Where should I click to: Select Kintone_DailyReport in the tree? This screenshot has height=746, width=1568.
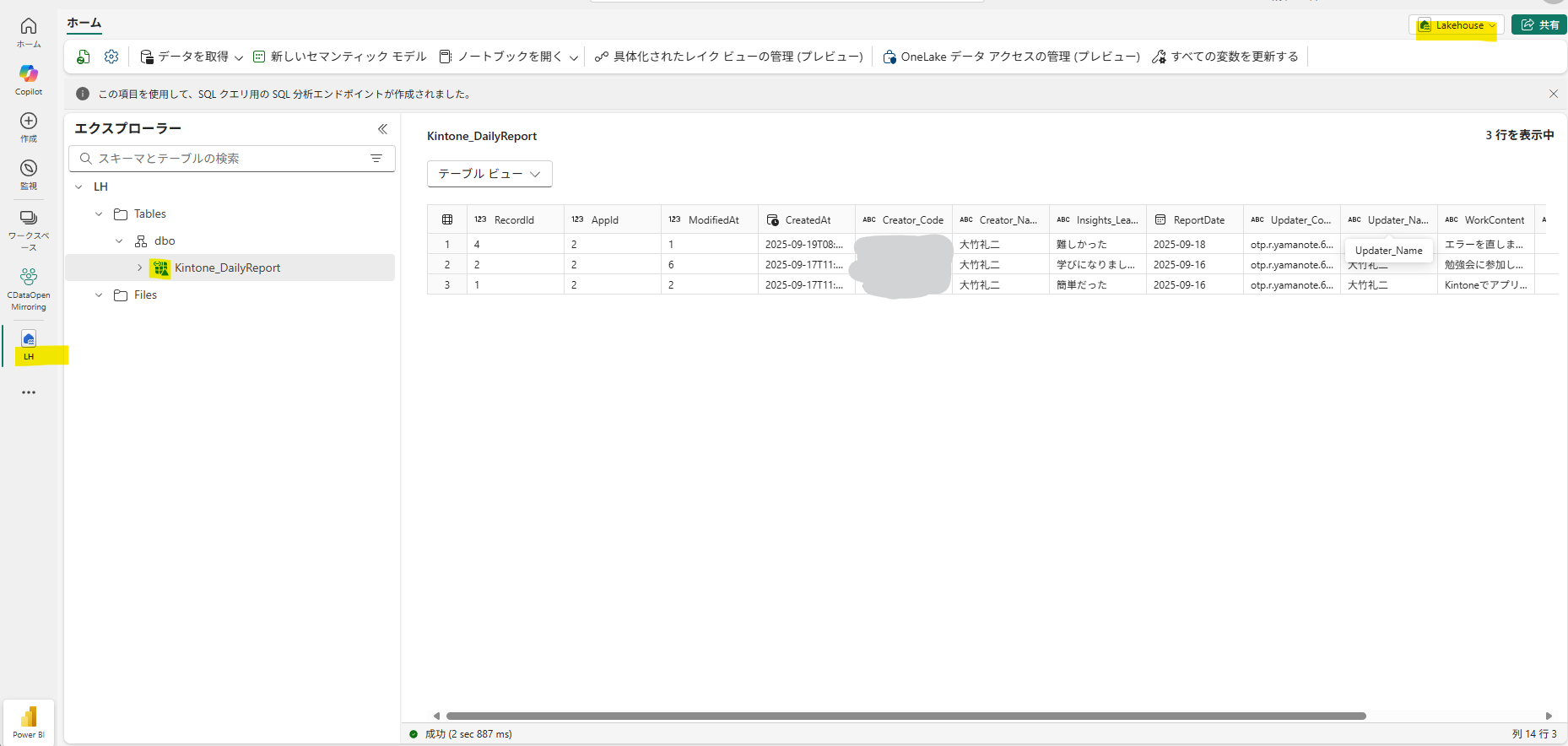227,268
